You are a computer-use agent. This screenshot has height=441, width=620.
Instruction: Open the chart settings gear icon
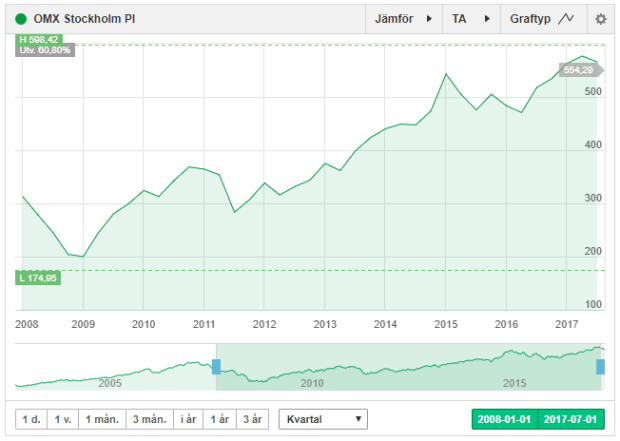click(x=600, y=19)
